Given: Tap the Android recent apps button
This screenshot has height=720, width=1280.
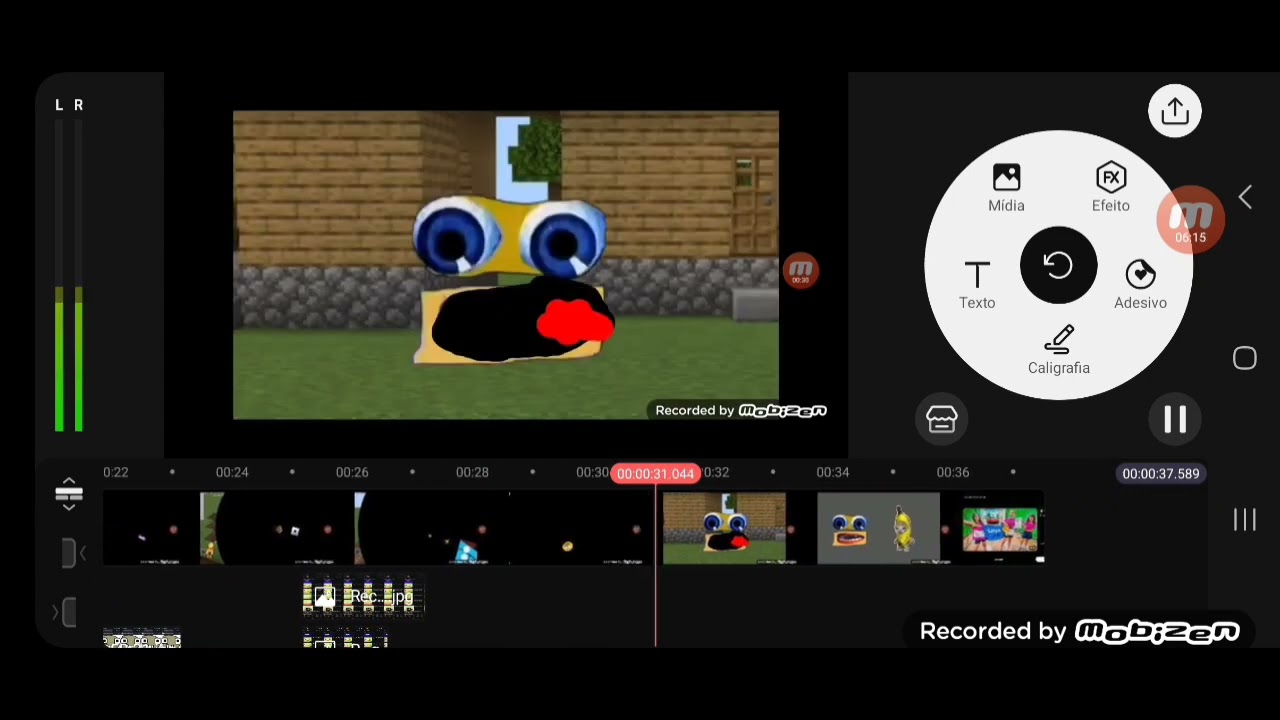Looking at the screenshot, I should 1245,520.
